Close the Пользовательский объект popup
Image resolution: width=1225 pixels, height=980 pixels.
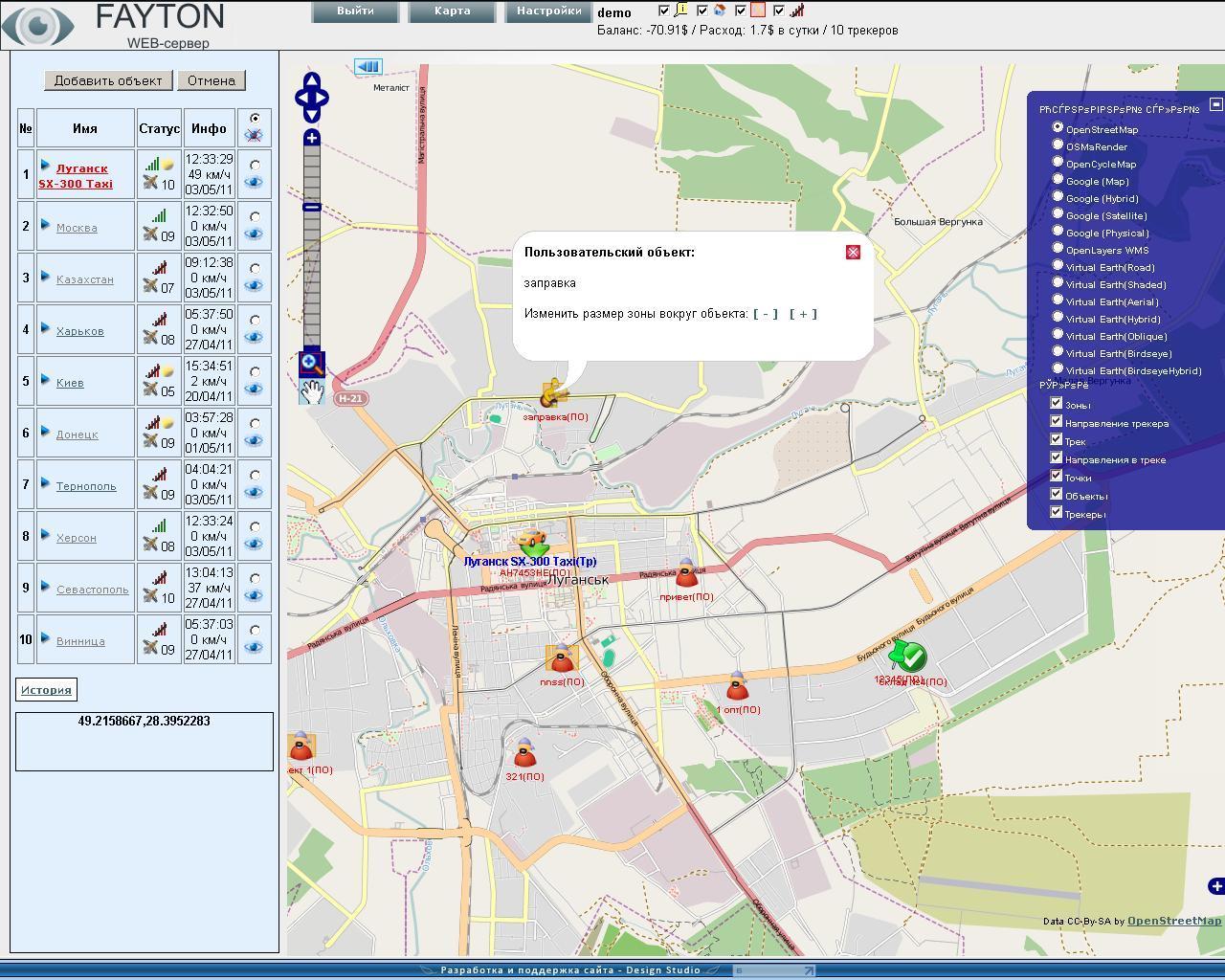click(853, 252)
